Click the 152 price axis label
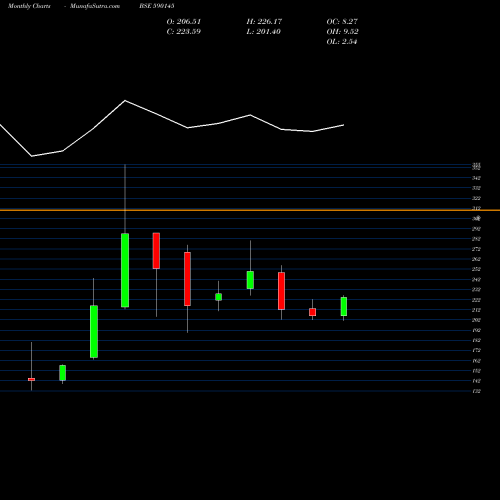Image resolution: width=500 pixels, height=500 pixels. coord(476,371)
